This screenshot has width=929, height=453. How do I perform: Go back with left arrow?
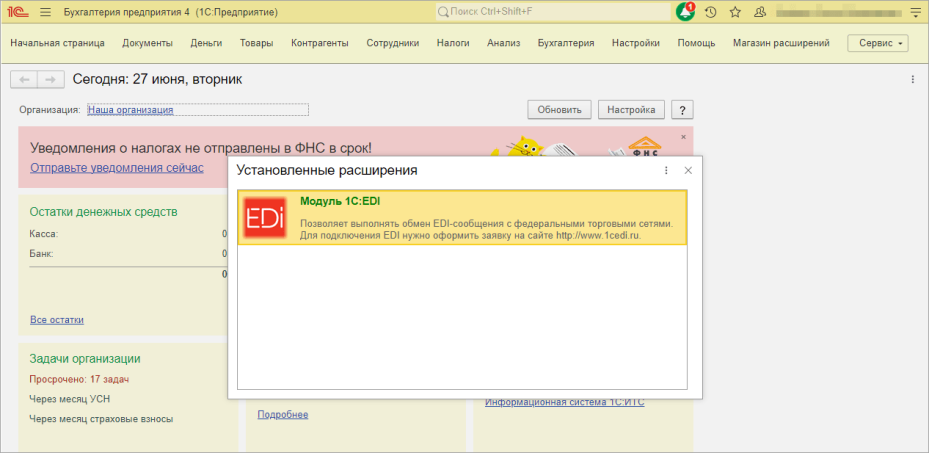24,79
